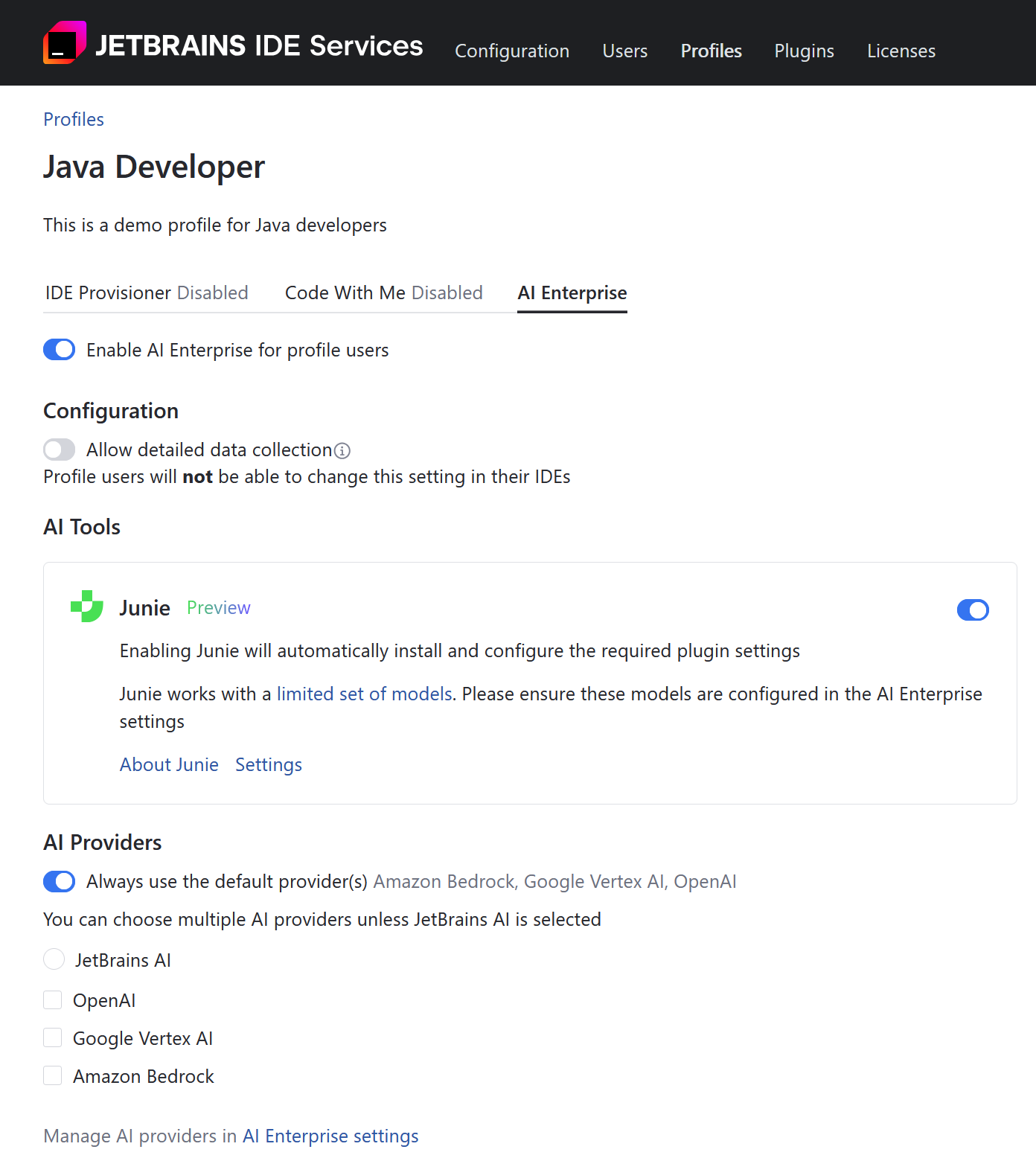Open the Profiles nav item
The width and height of the screenshot is (1036, 1161).
click(x=712, y=51)
